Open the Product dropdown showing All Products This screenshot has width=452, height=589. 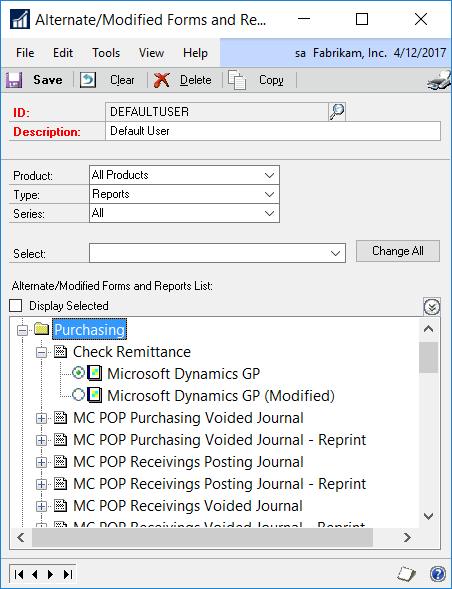click(x=184, y=175)
